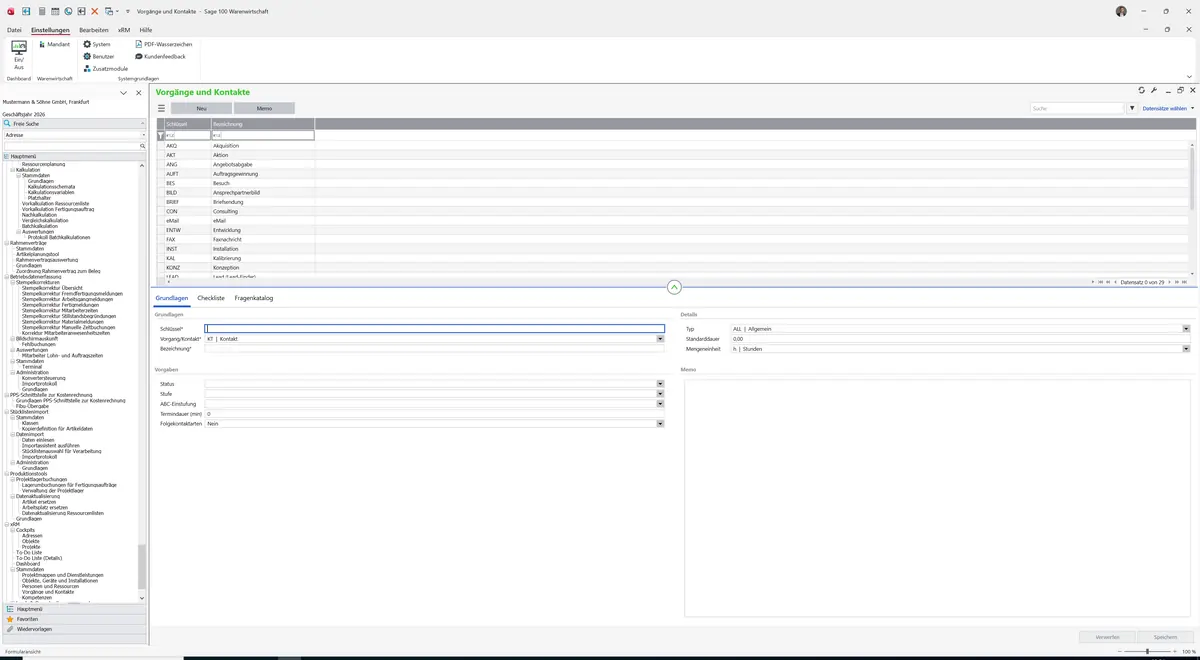Click into the Suche field
This screenshot has height=660, width=1200.
[1078, 108]
